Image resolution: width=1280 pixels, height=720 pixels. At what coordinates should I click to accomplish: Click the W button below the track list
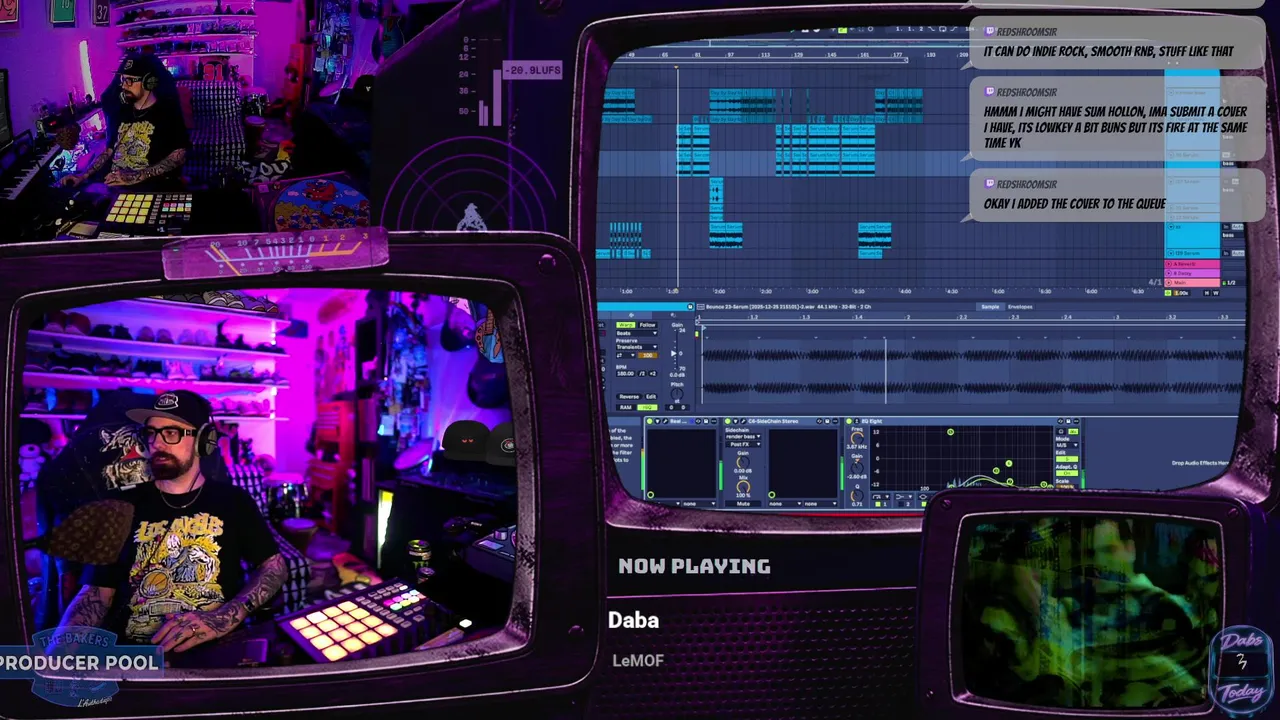pos(1216,293)
